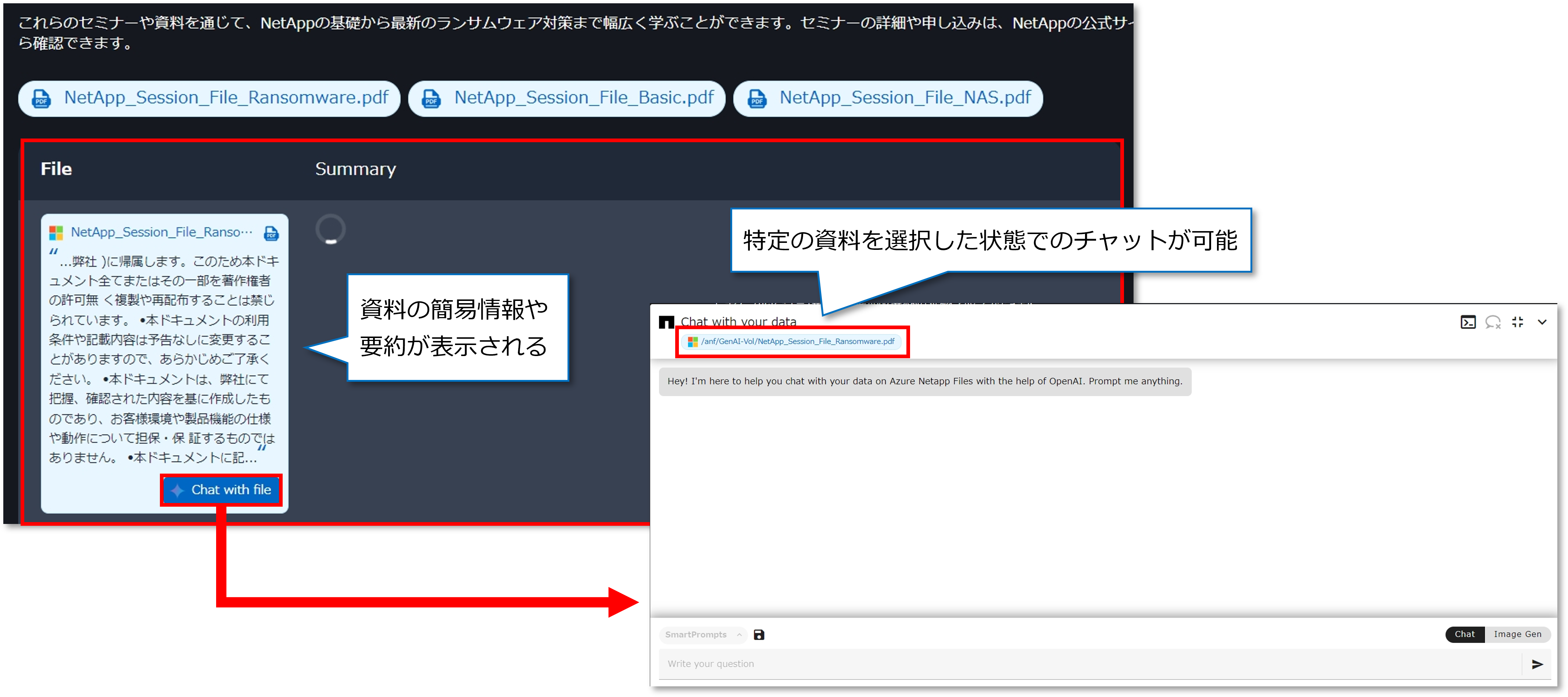Focus the Write your question field

click(x=1089, y=664)
